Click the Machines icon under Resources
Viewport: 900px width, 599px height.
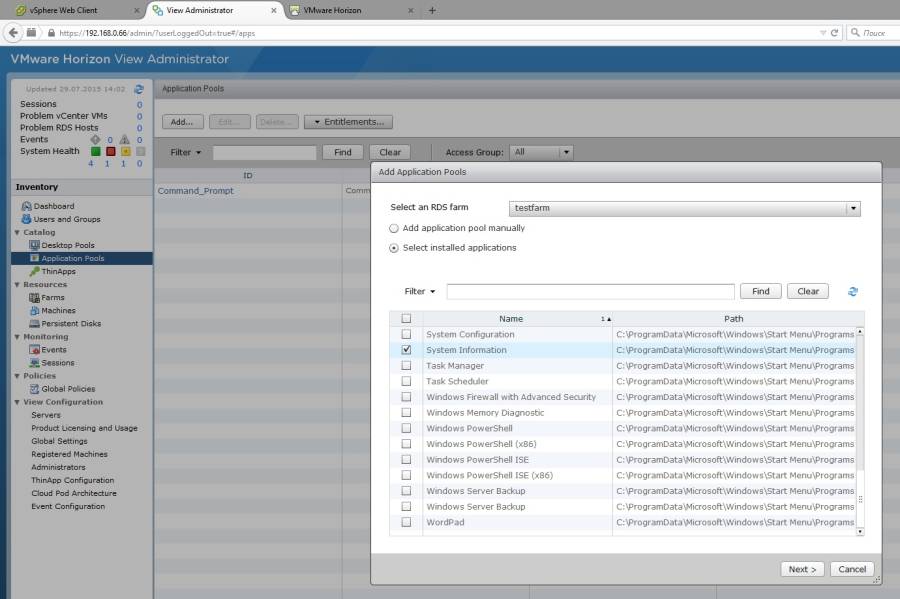[x=34, y=310]
